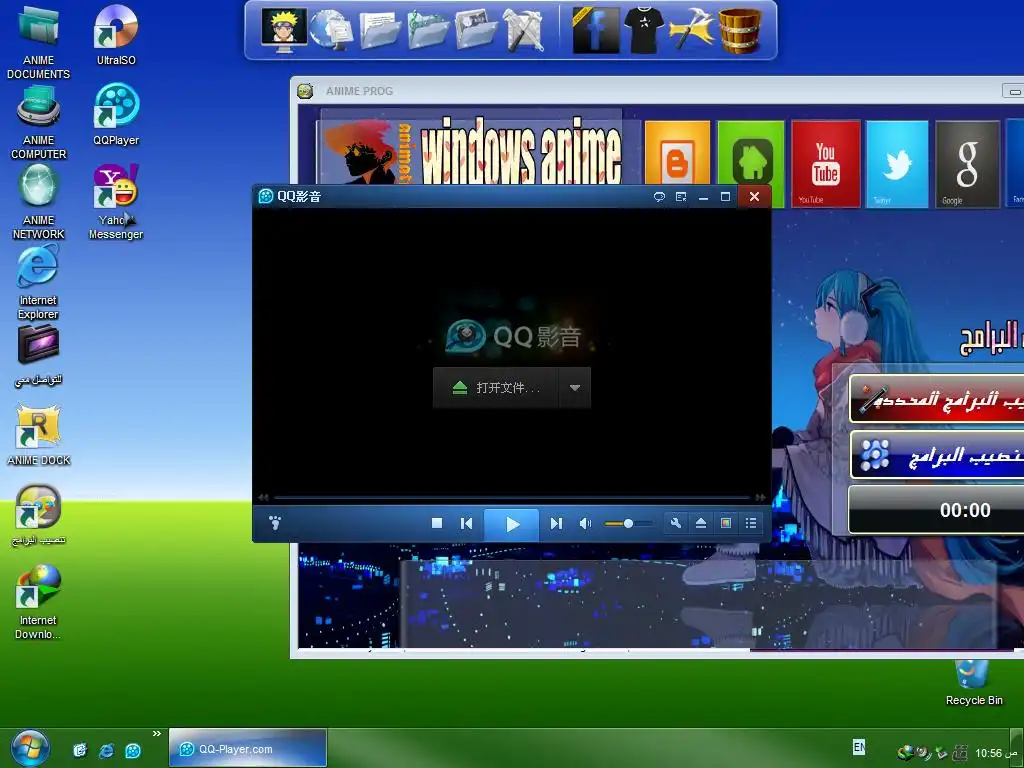Click the footprint icon in QQ Player
The width and height of the screenshot is (1024, 768).
(275, 522)
